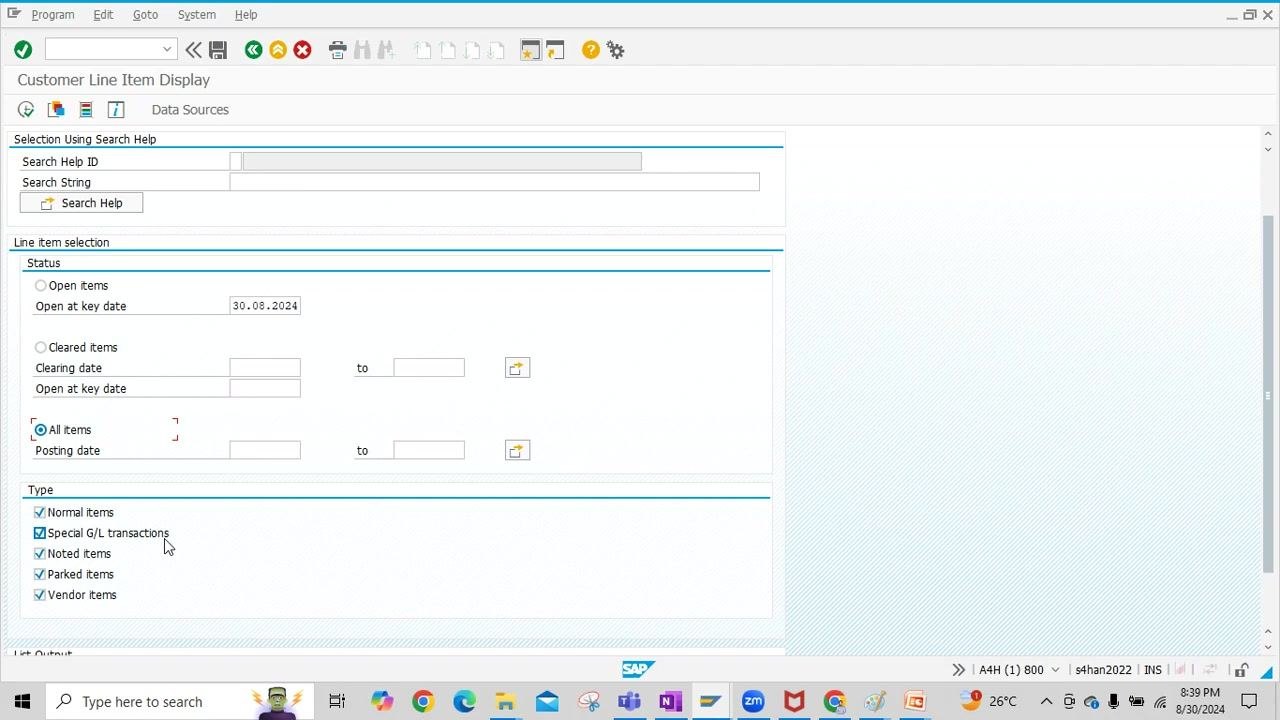
Task: Click the red Cancel icon
Action: [x=302, y=50]
